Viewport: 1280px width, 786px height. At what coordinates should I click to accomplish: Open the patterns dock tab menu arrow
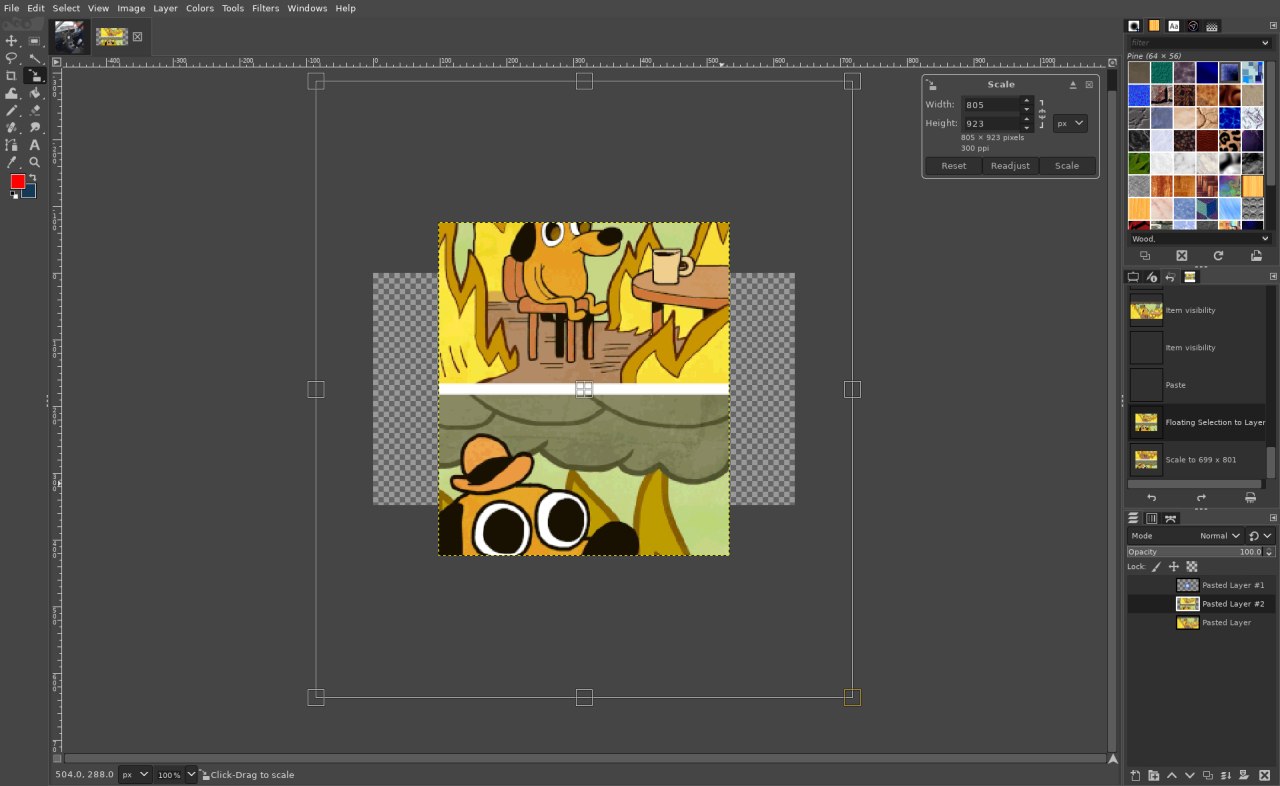pos(1273,26)
